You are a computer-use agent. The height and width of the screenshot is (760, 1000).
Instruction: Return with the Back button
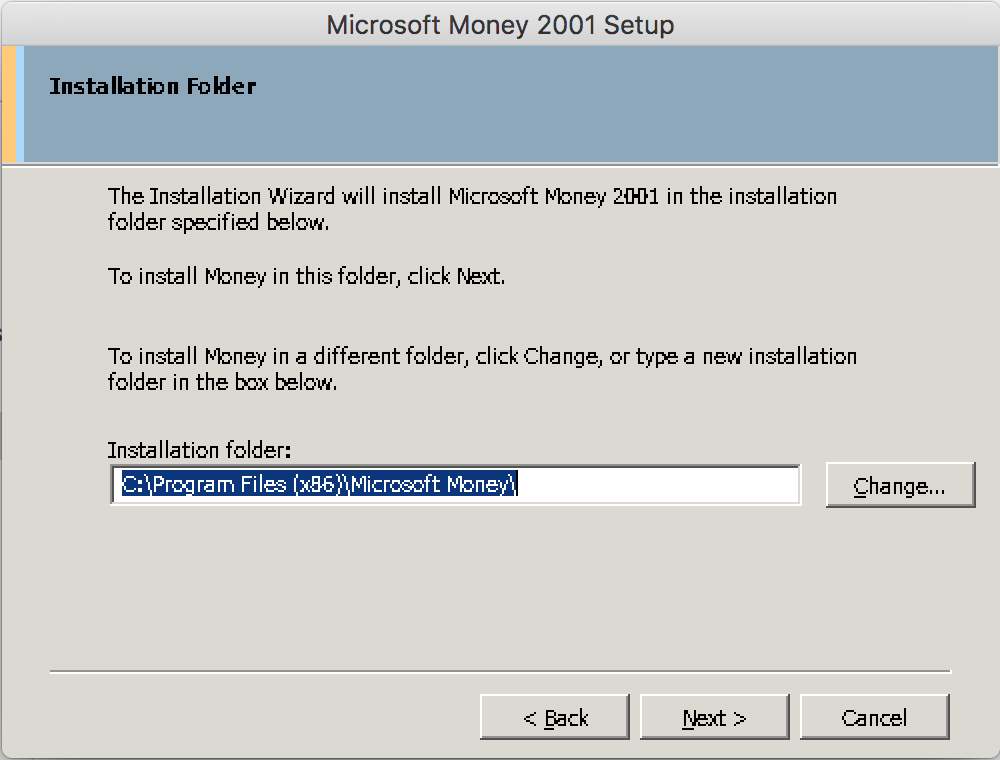[x=554, y=717]
